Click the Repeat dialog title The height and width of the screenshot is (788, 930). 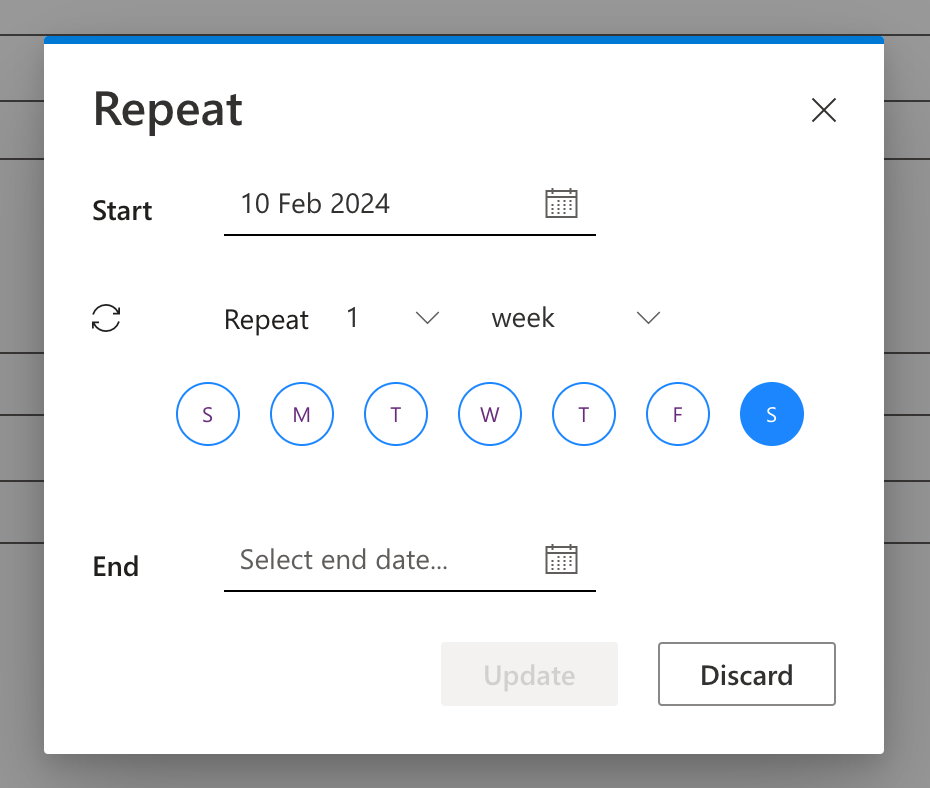(x=167, y=108)
